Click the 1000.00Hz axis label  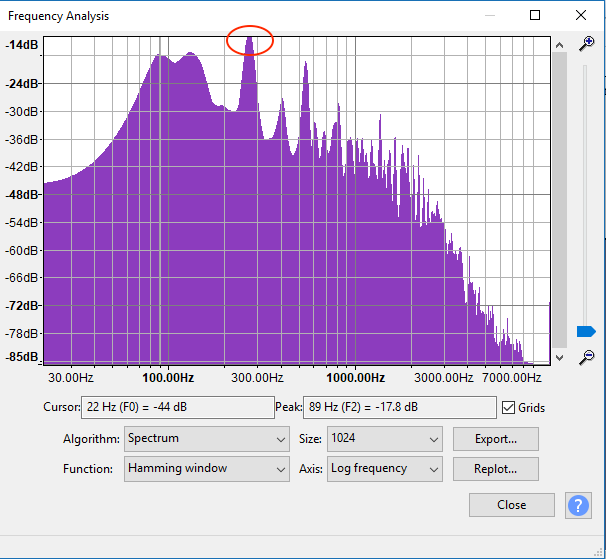pos(356,378)
